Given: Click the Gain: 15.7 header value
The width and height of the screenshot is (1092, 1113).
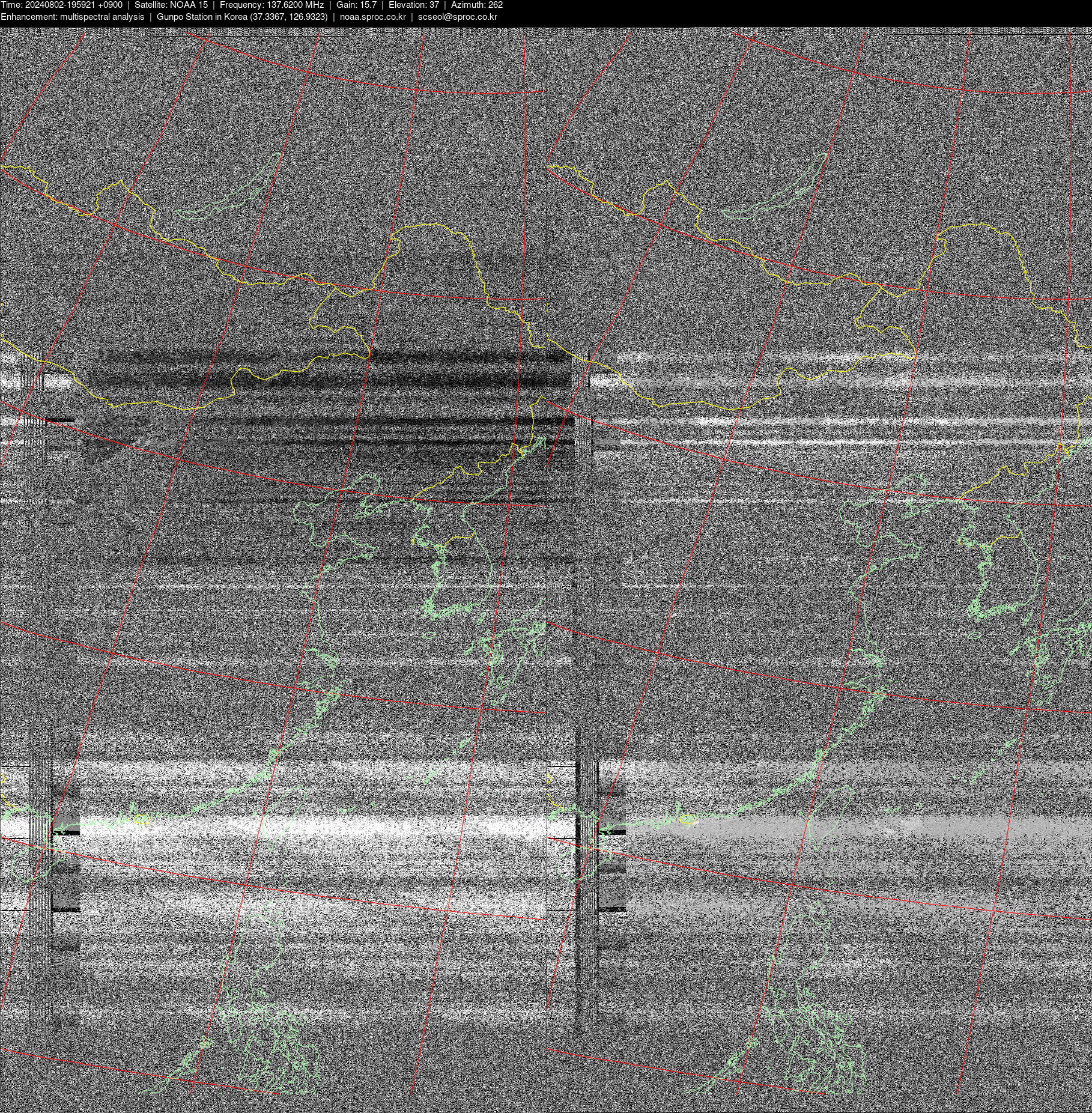Looking at the screenshot, I should pos(356,5).
